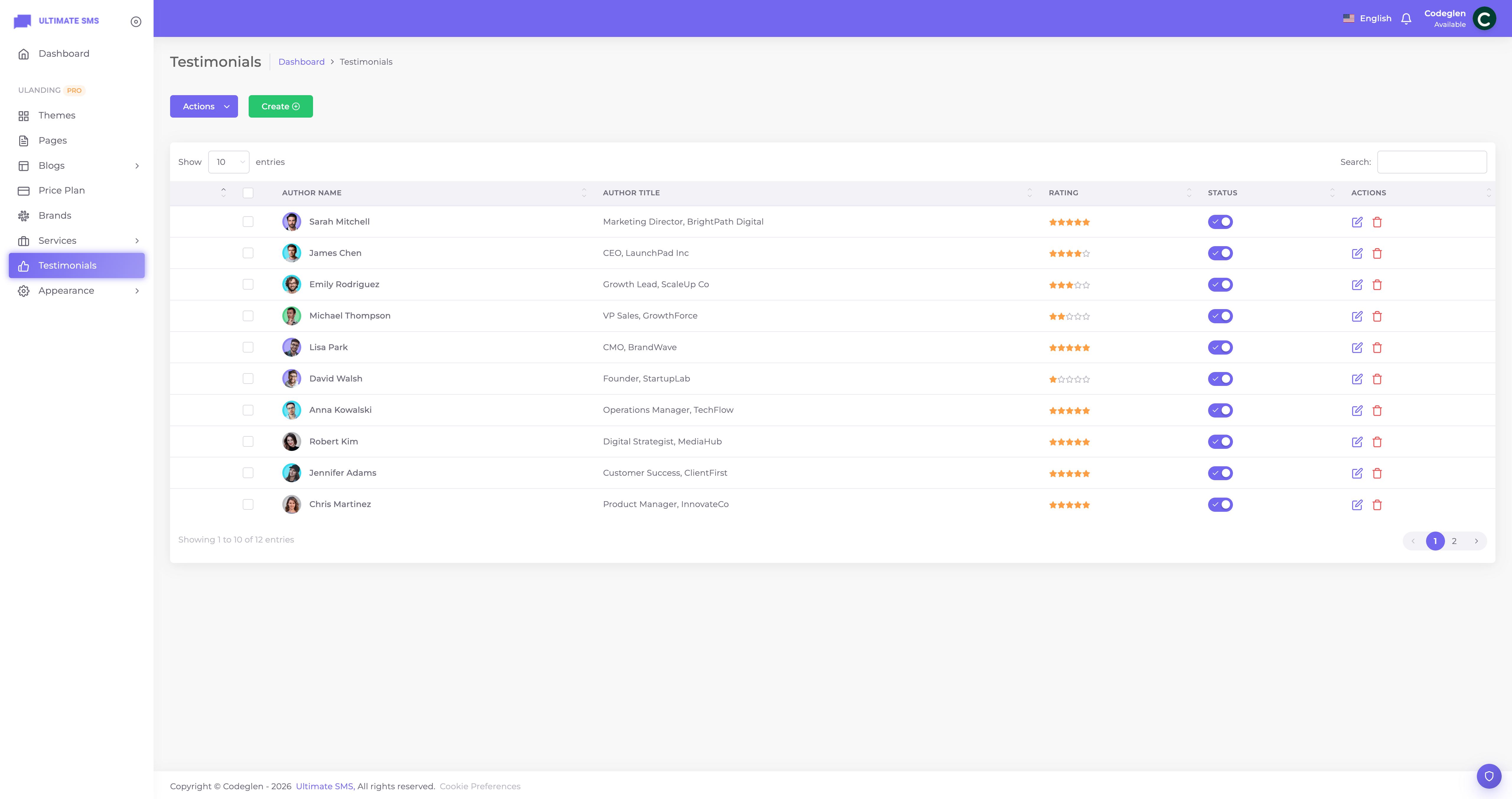Screen dimensions: 1512x799
Task: Click the shield icon at bottom right
Action: point(1488,776)
